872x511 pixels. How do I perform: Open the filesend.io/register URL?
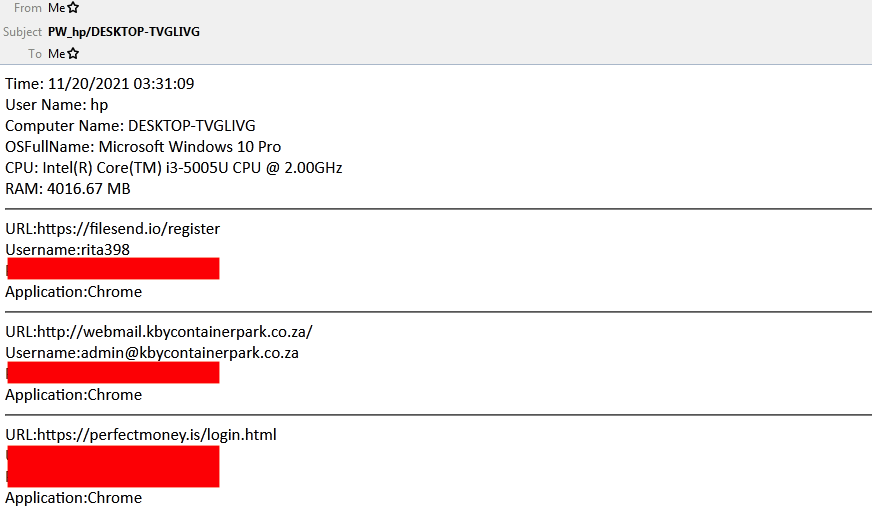click(128, 229)
